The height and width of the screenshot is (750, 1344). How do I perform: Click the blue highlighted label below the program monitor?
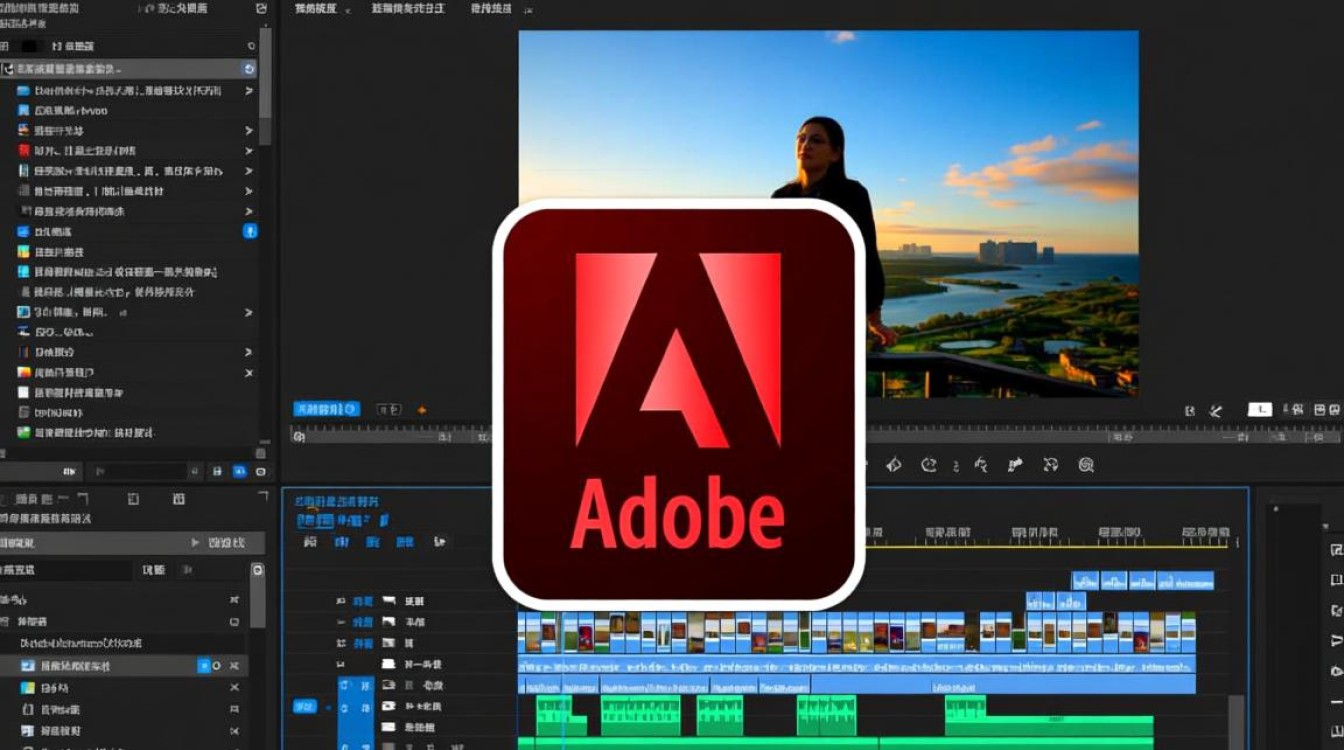tap(326, 409)
